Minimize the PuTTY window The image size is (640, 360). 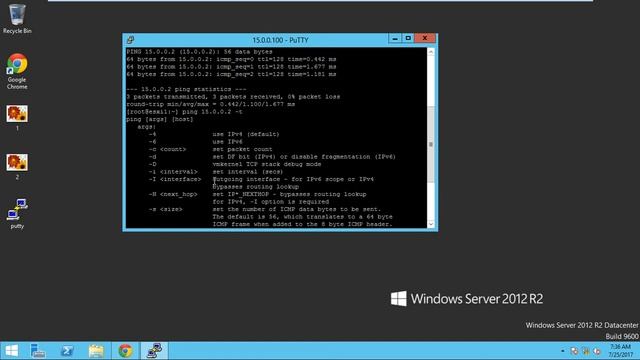(x=395, y=38)
